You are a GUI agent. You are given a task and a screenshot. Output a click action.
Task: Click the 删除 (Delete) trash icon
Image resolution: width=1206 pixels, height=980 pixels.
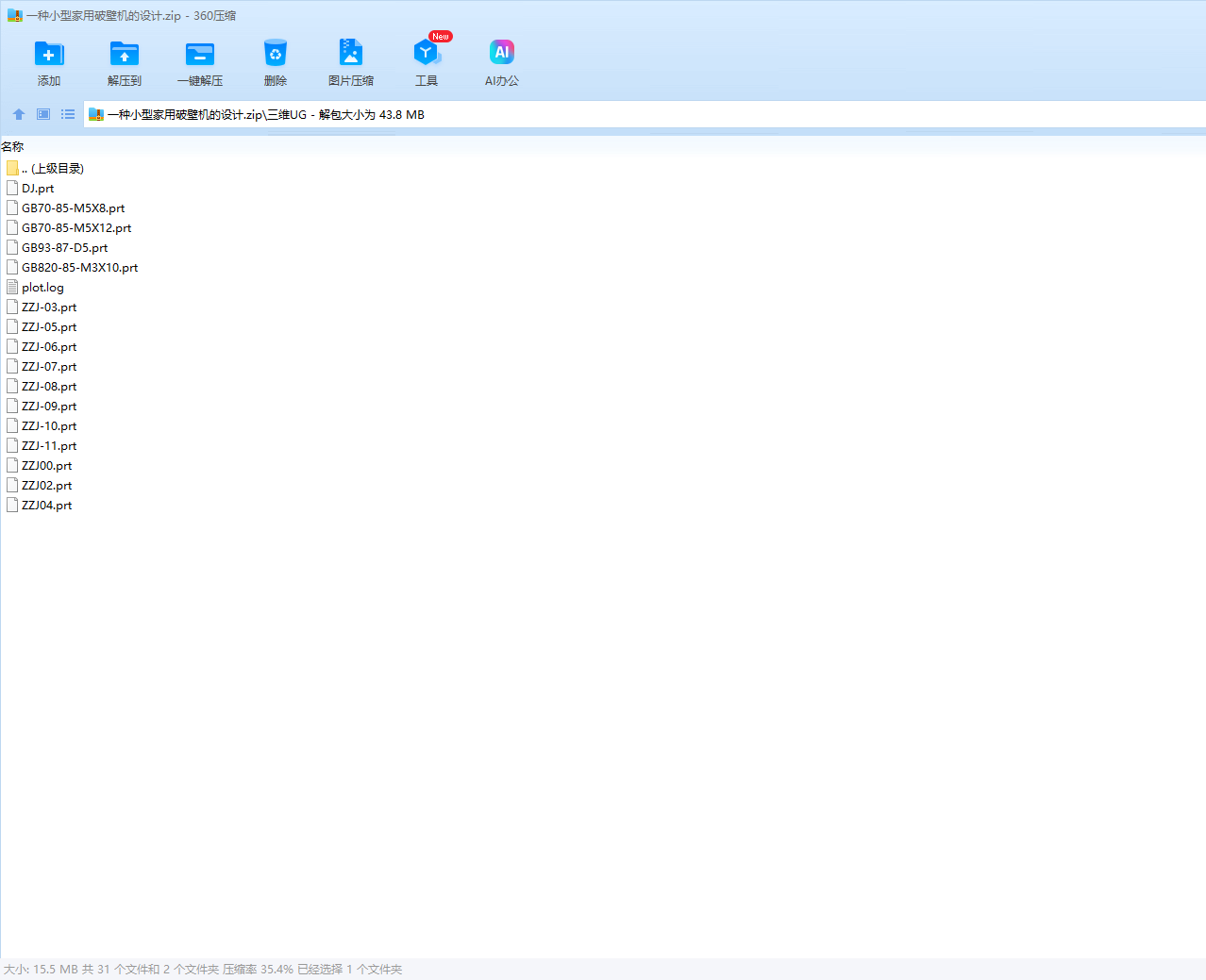coord(276,54)
